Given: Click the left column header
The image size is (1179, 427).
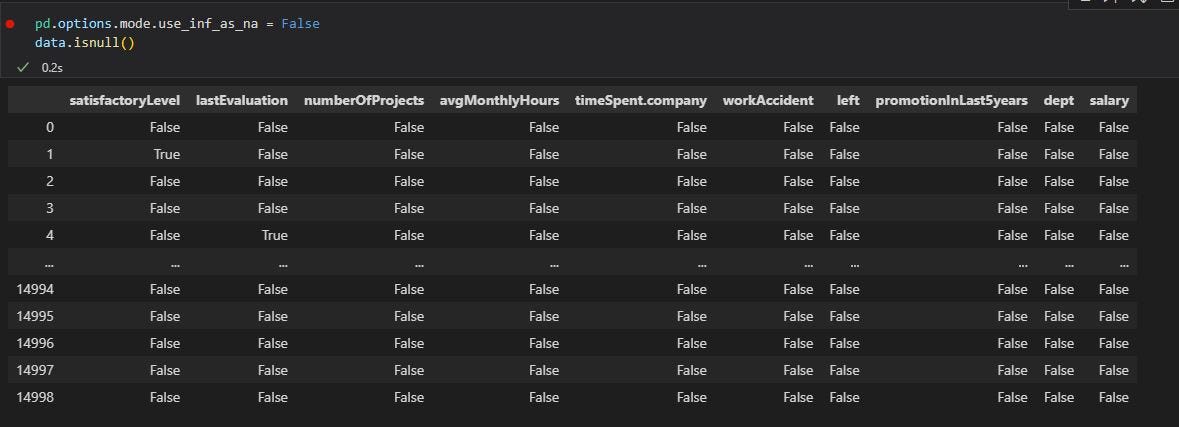Looking at the screenshot, I should click(848, 100).
